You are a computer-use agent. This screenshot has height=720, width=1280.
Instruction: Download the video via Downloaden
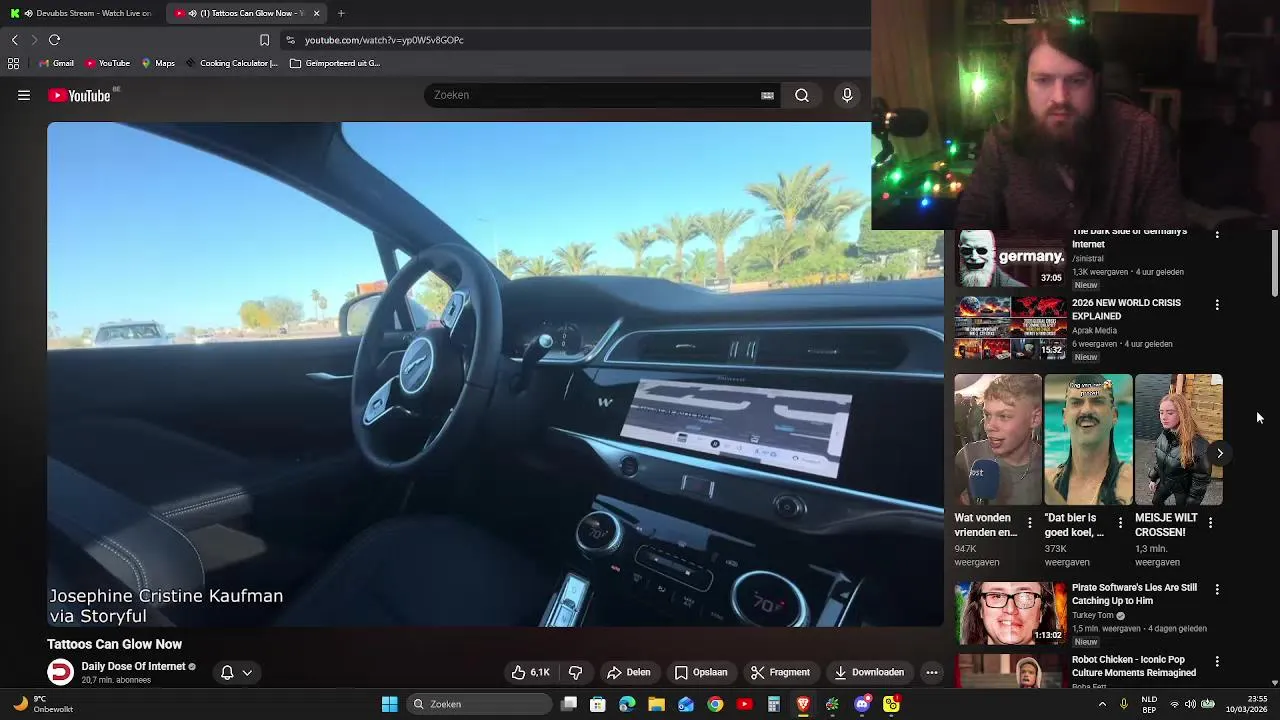[869, 672]
